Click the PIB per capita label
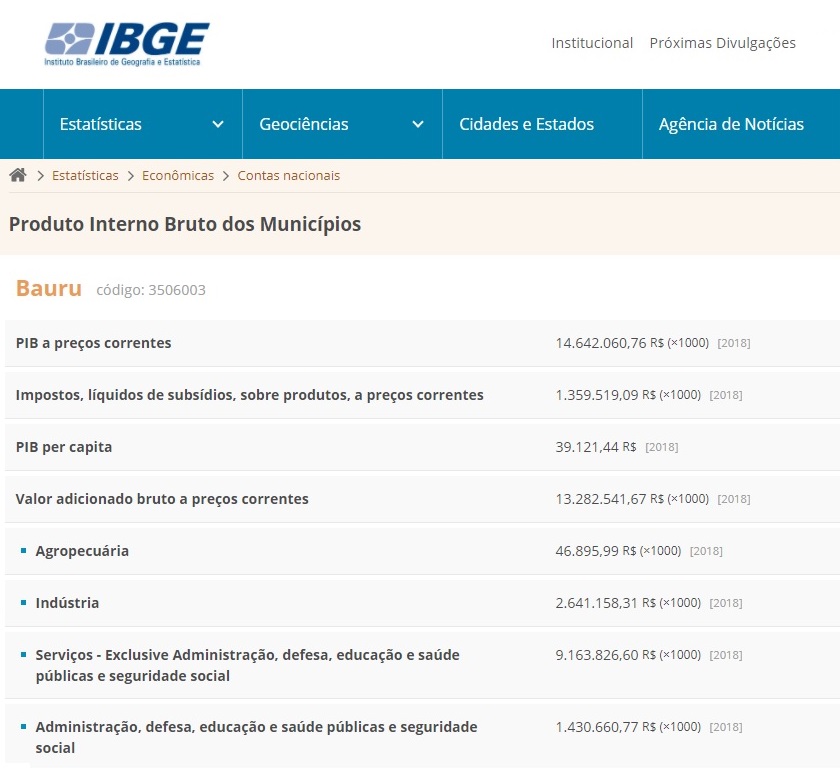 tap(64, 447)
